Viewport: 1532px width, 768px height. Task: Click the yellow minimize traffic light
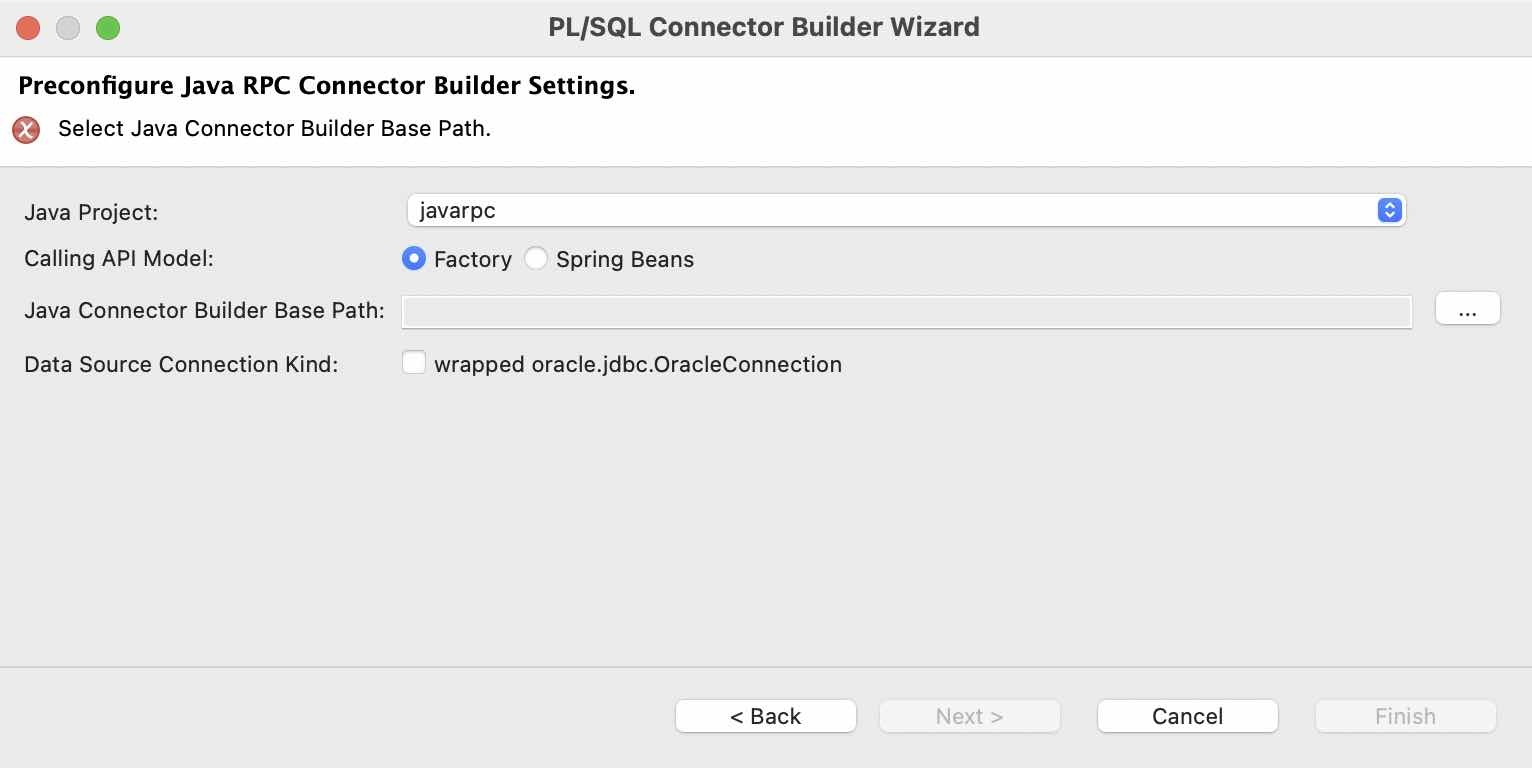(x=68, y=28)
